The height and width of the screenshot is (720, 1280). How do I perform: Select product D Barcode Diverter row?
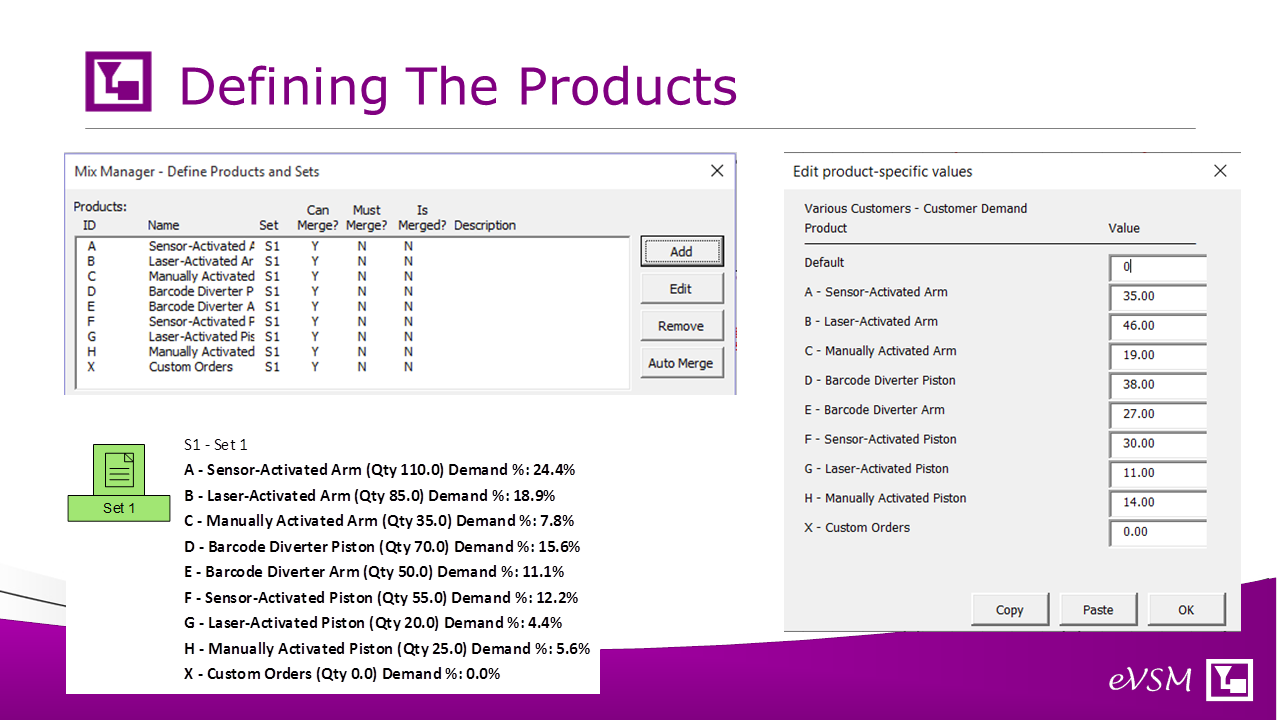coord(200,291)
